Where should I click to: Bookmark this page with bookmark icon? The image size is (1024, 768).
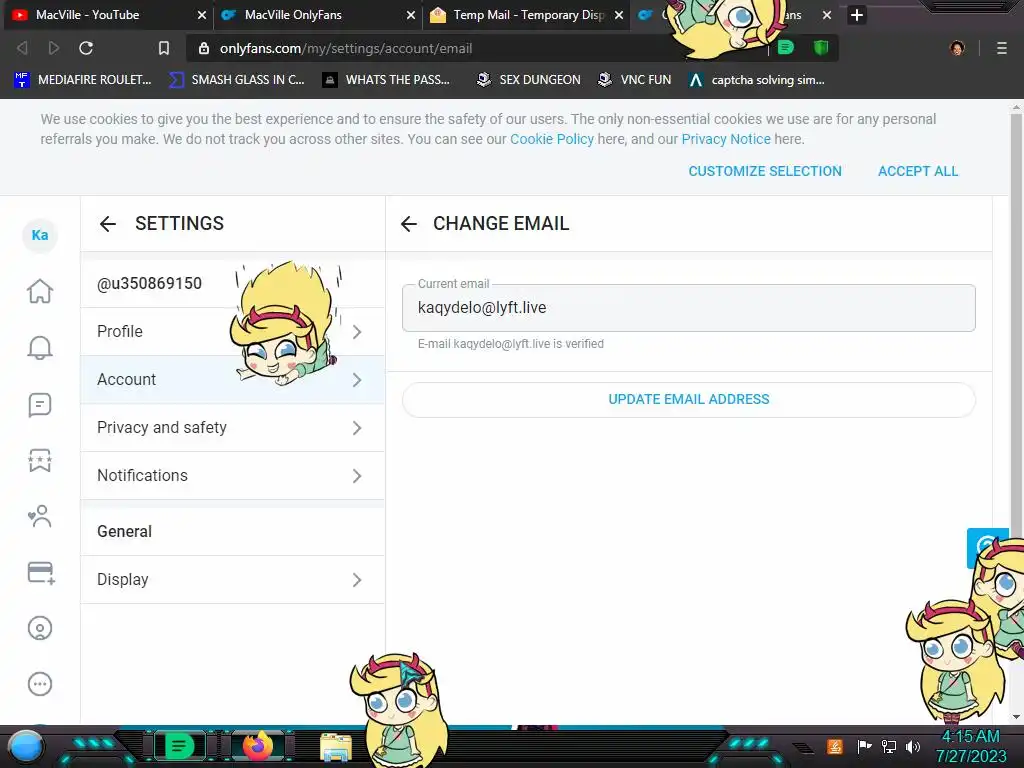coord(164,48)
